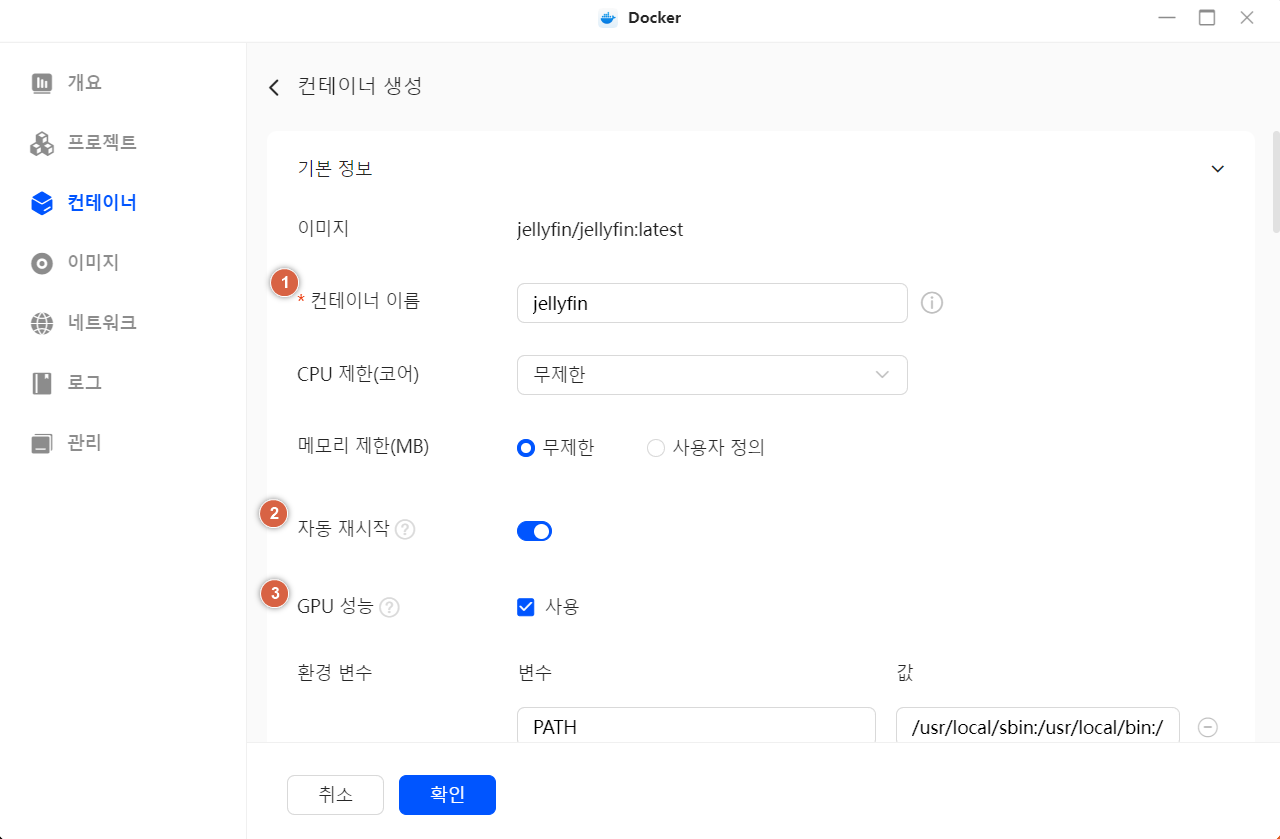Viewport: 1280px width, 839px height.
Task: Select the 사용자 정의 memory option
Action: 656,448
